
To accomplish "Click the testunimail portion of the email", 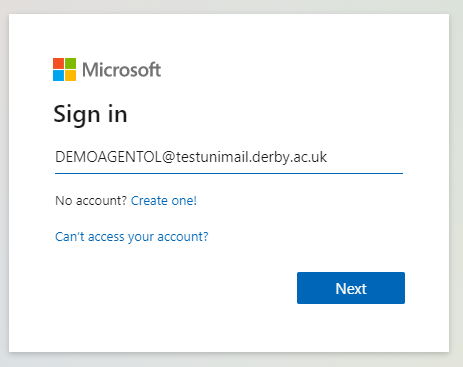I will coord(212,157).
